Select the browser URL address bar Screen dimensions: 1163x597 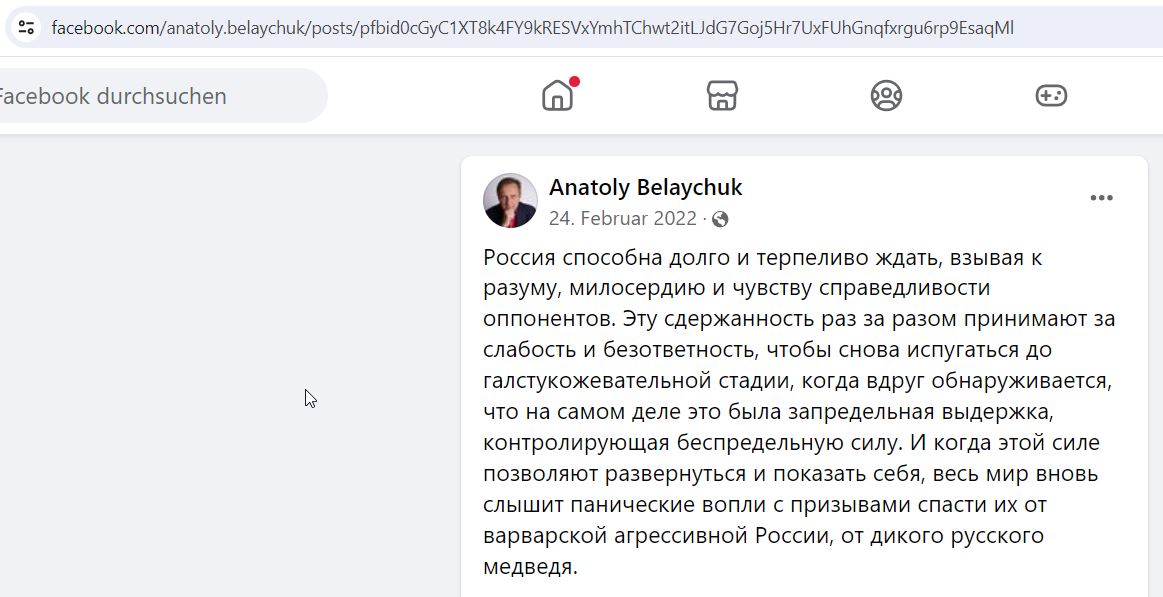coord(532,28)
